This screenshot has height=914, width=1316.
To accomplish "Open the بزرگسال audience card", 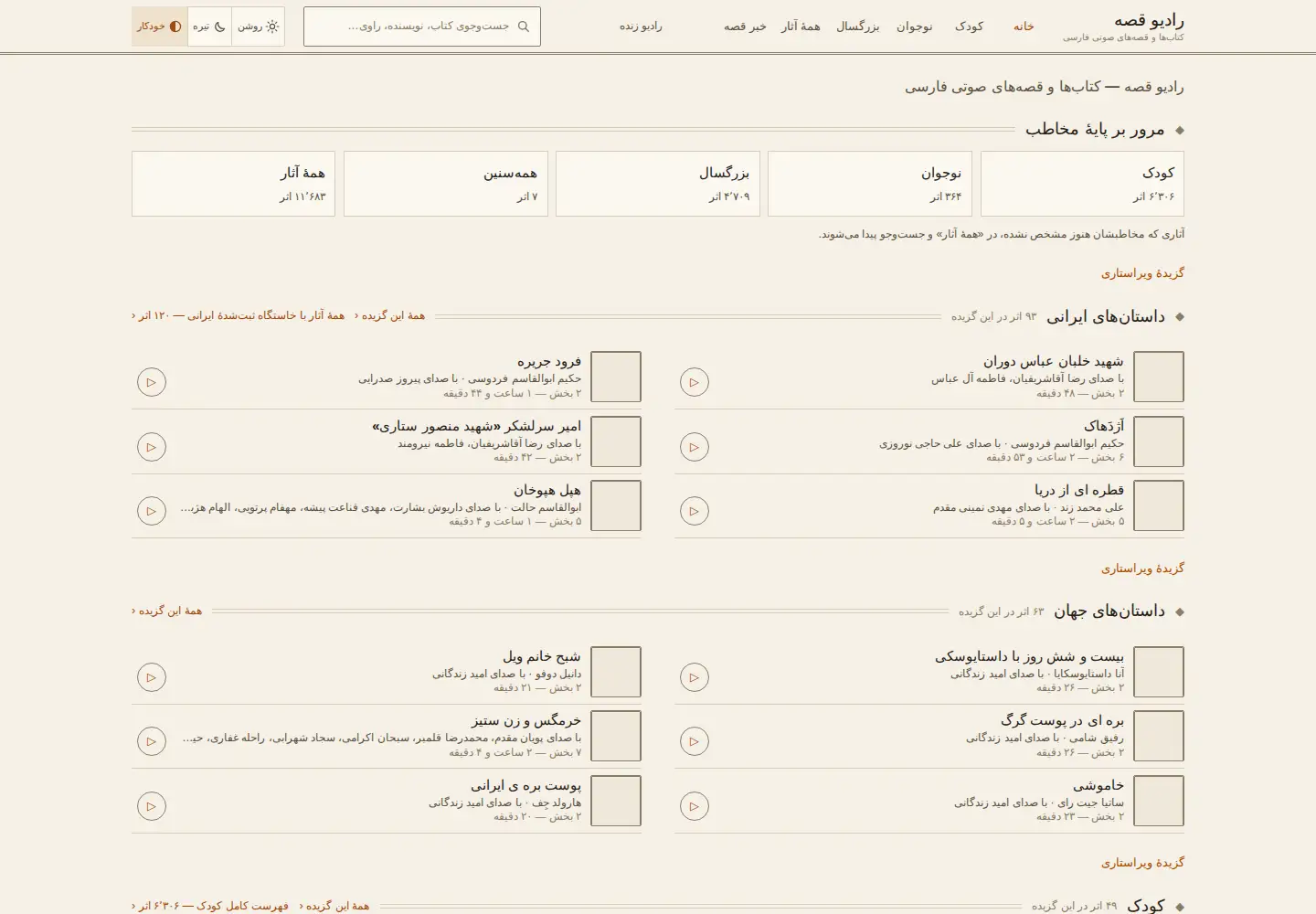I will tap(658, 184).
